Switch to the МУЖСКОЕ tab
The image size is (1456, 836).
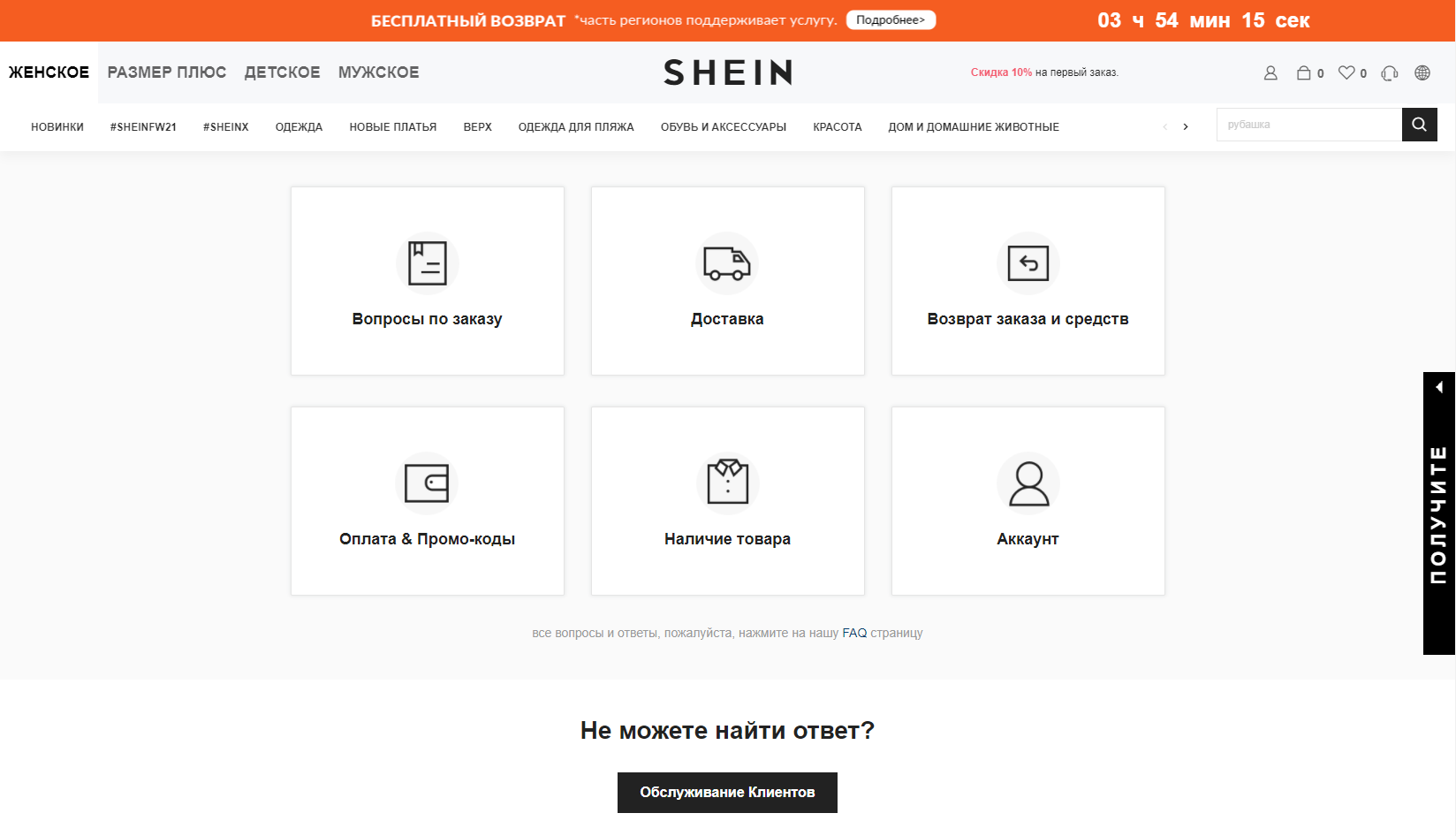pyautogui.click(x=378, y=72)
